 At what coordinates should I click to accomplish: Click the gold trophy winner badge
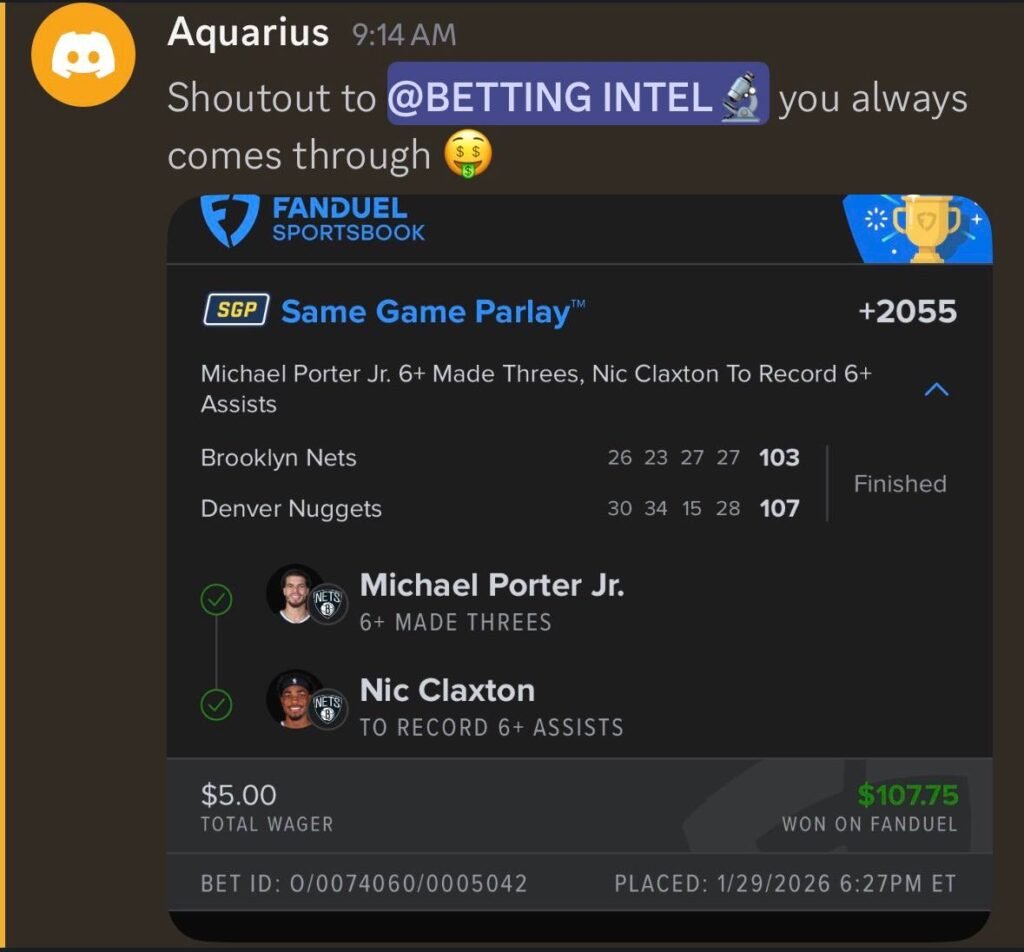[x=927, y=229]
